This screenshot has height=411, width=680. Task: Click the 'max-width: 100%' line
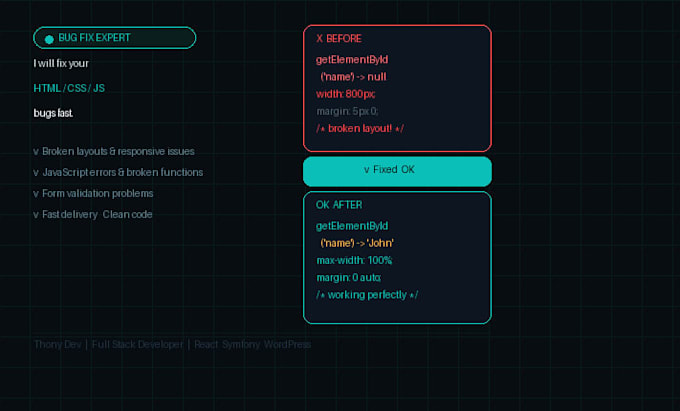[354, 260]
